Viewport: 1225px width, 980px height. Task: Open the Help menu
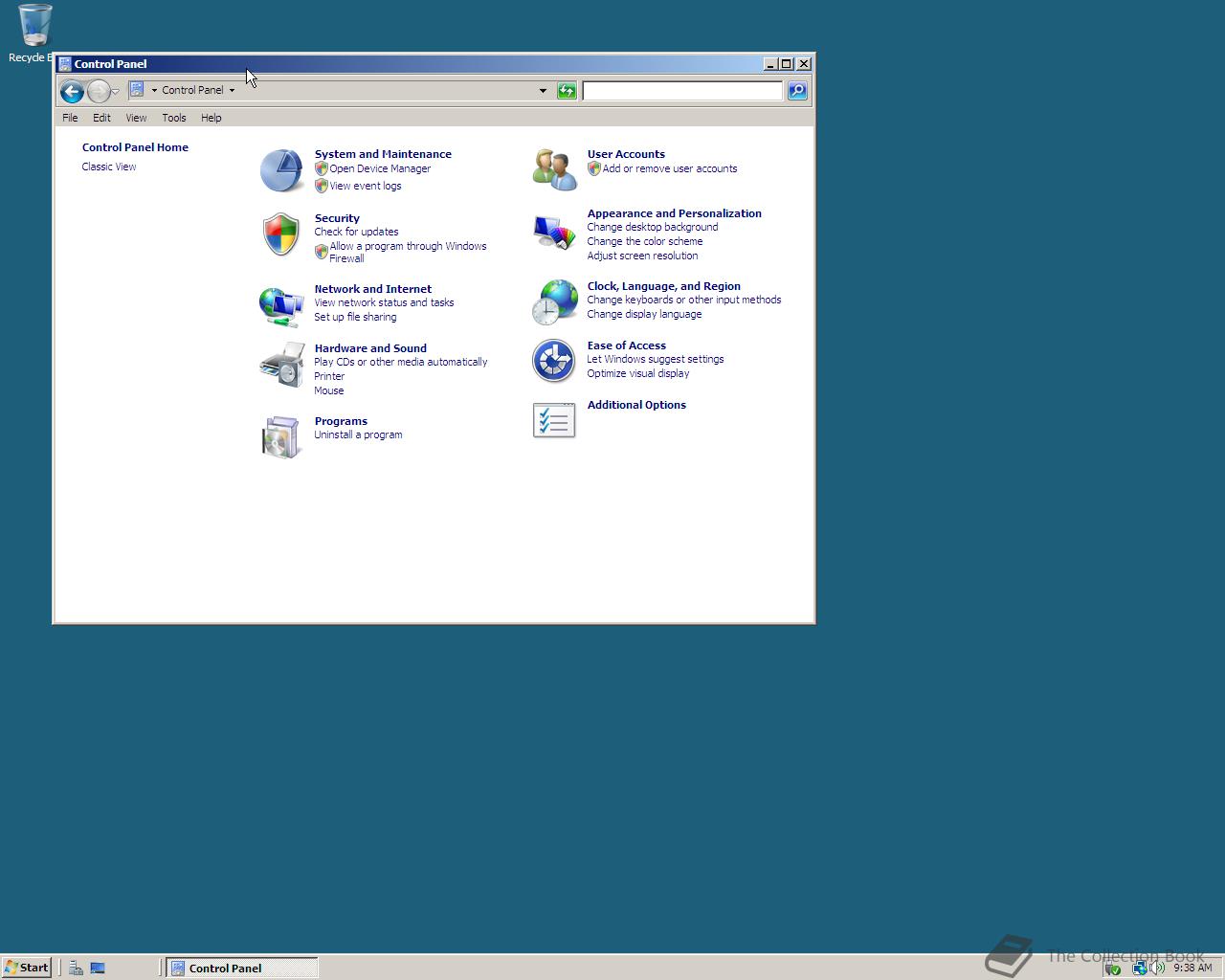212,118
